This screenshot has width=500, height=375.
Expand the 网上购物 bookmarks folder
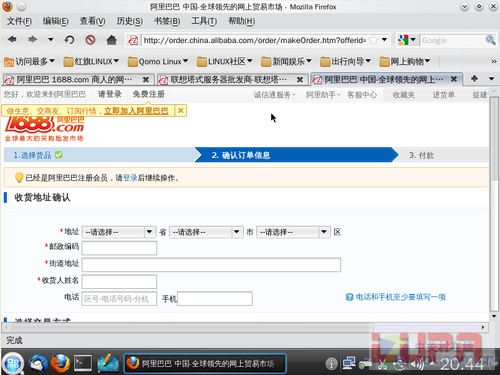(x=405, y=62)
